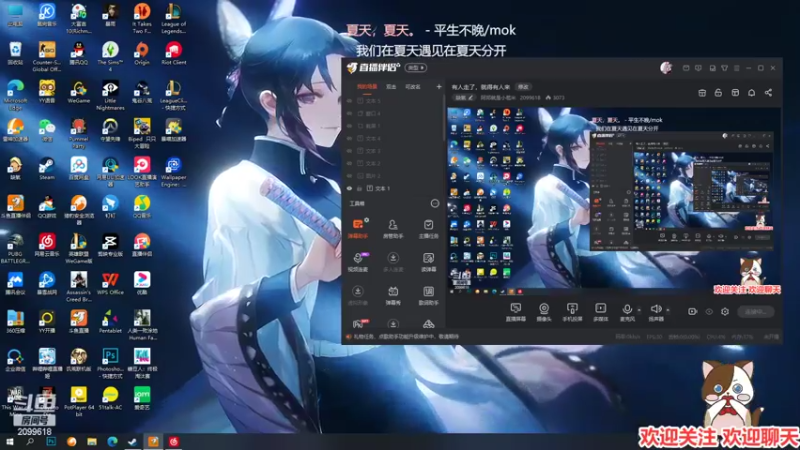Open the 读弹幕 read danmaku tool
The height and width of the screenshot is (450, 800).
[428, 262]
